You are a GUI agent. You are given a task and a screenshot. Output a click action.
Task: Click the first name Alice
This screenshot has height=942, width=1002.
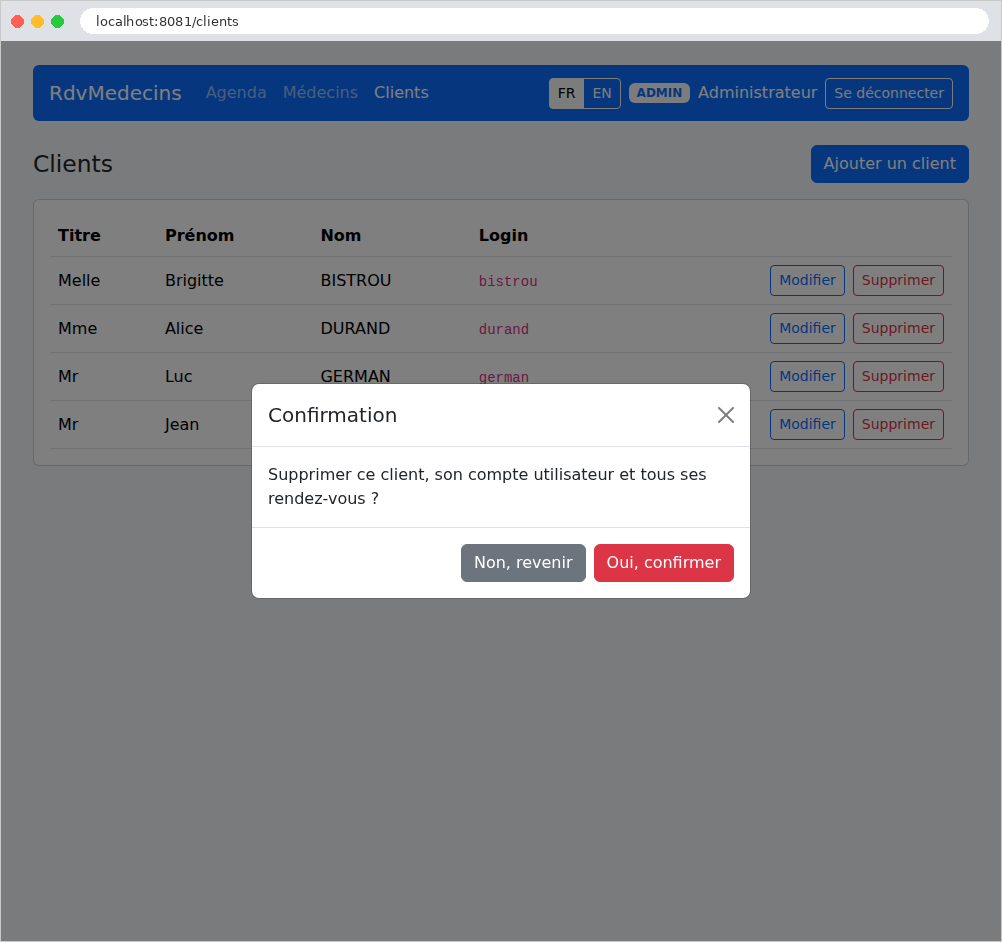[x=184, y=328]
